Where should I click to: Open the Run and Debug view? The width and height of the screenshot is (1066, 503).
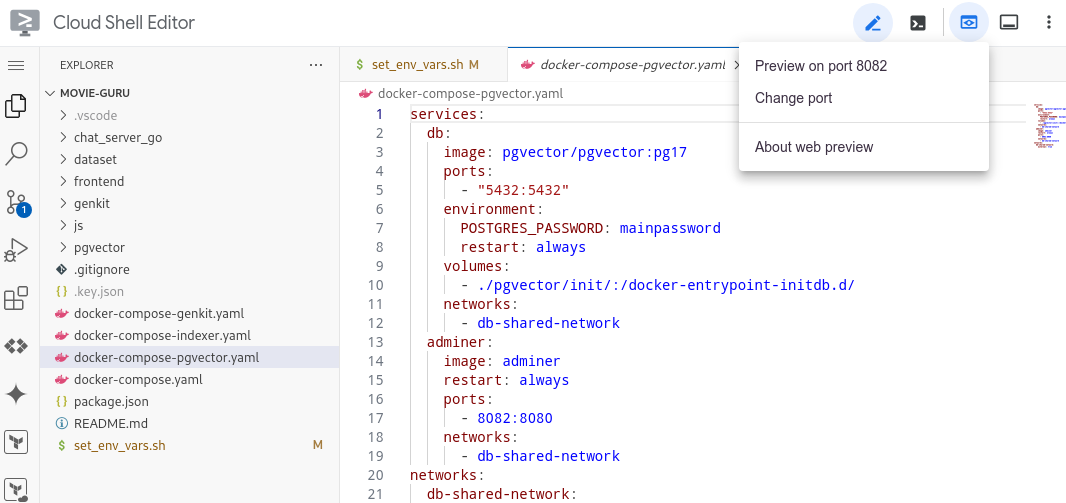pyautogui.click(x=16, y=250)
